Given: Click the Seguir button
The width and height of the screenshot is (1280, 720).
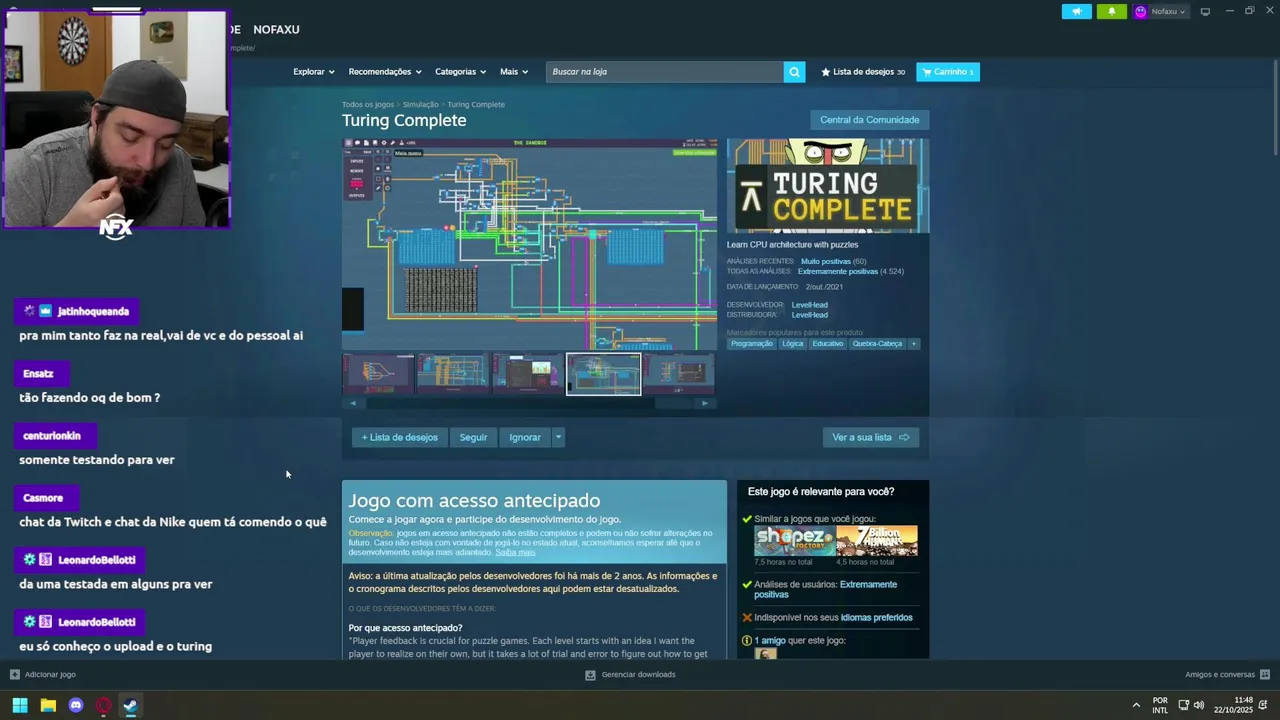Looking at the screenshot, I should pyautogui.click(x=473, y=437).
